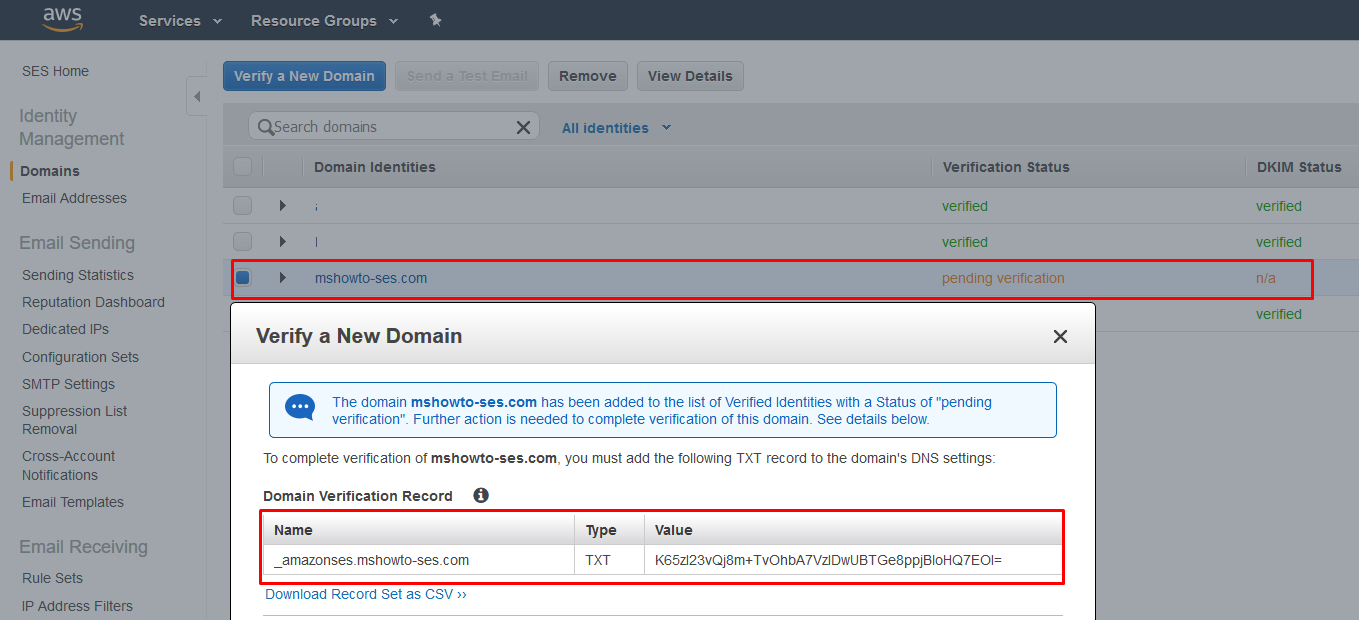1359x620 pixels.
Task: Close the Verify a New Domain dialog
Action: point(1061,337)
